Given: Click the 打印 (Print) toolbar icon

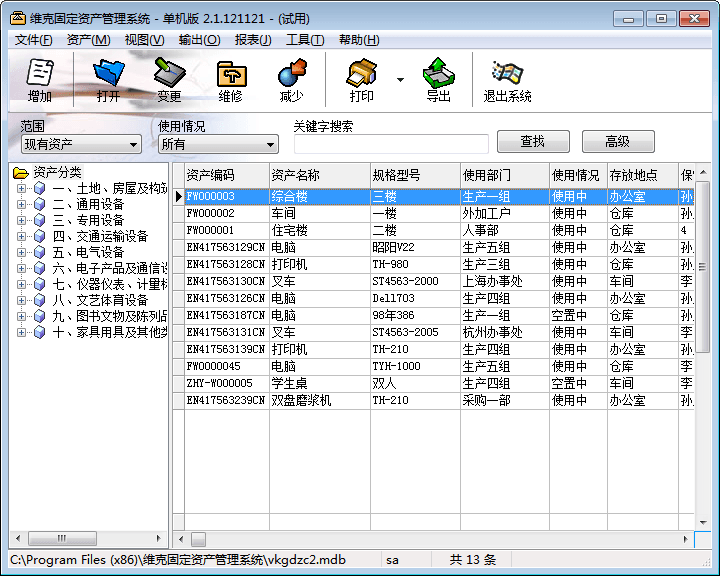Looking at the screenshot, I should [361, 80].
